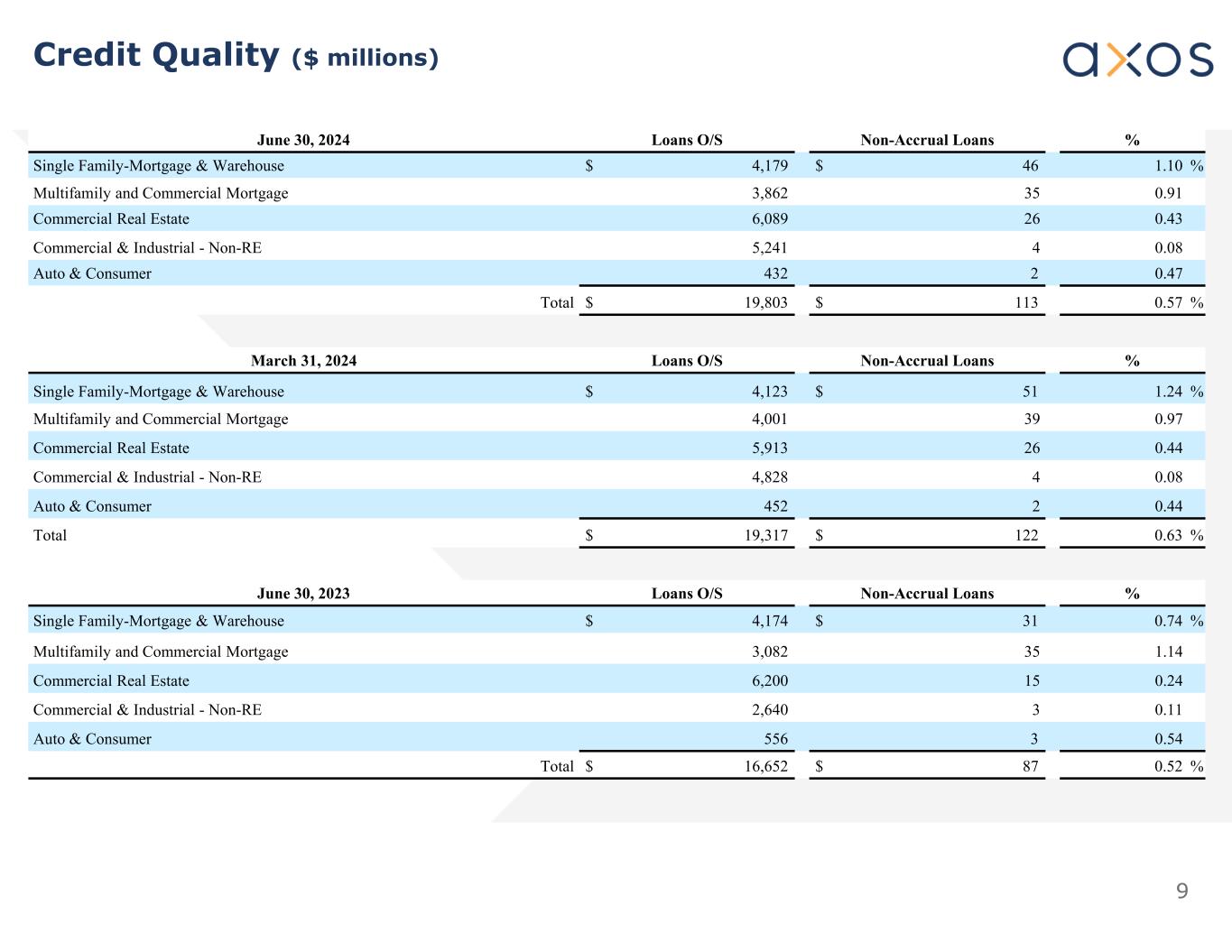Select the March 31, 2024 table header
The height and width of the screenshot is (952, 1232).
click(303, 361)
